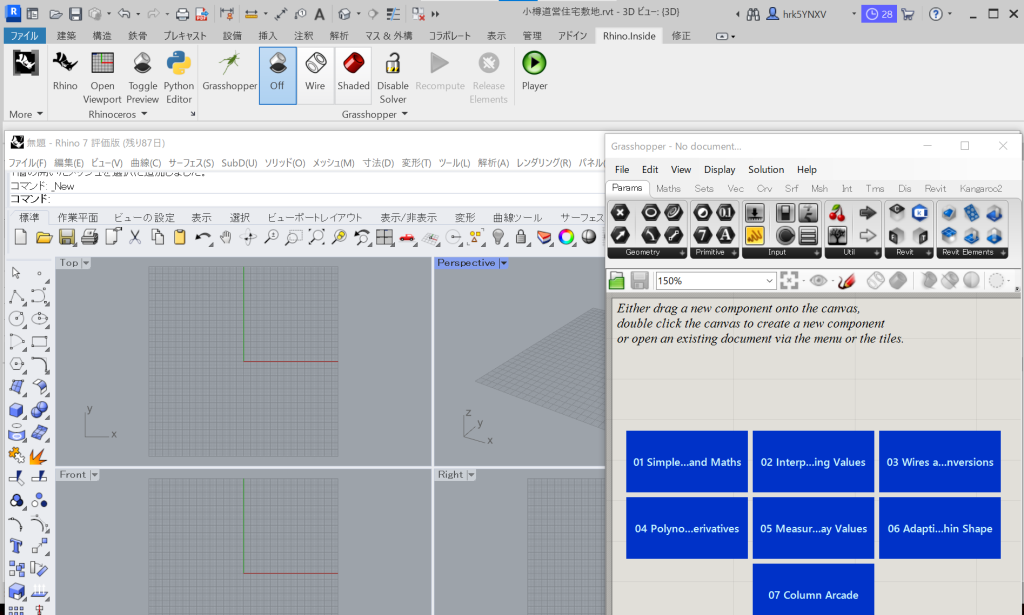Open Viewport in Rhino.Inside ribbon
The width and height of the screenshot is (1024, 615).
pos(102,77)
